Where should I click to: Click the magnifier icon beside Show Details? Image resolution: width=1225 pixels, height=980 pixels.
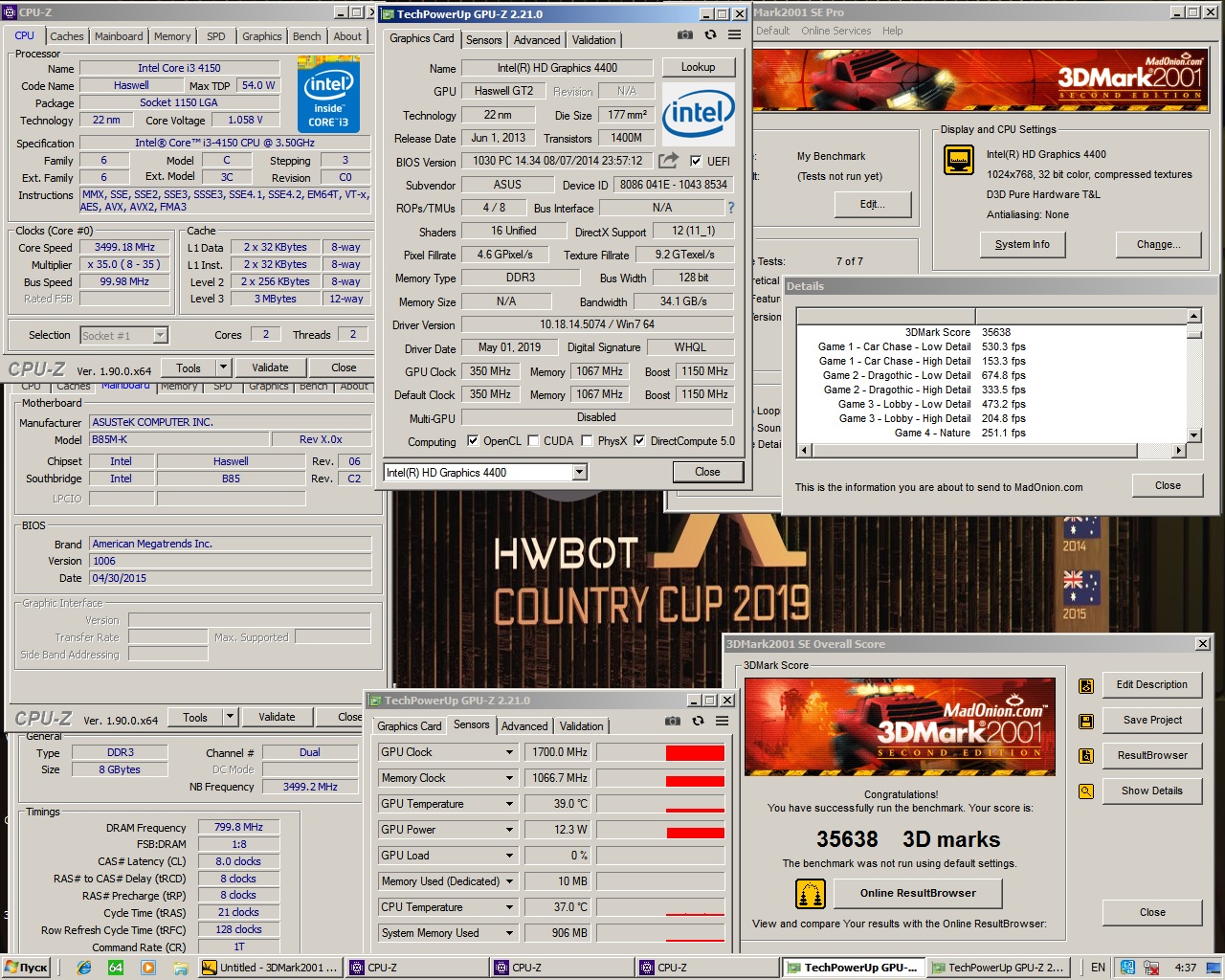(x=1086, y=791)
